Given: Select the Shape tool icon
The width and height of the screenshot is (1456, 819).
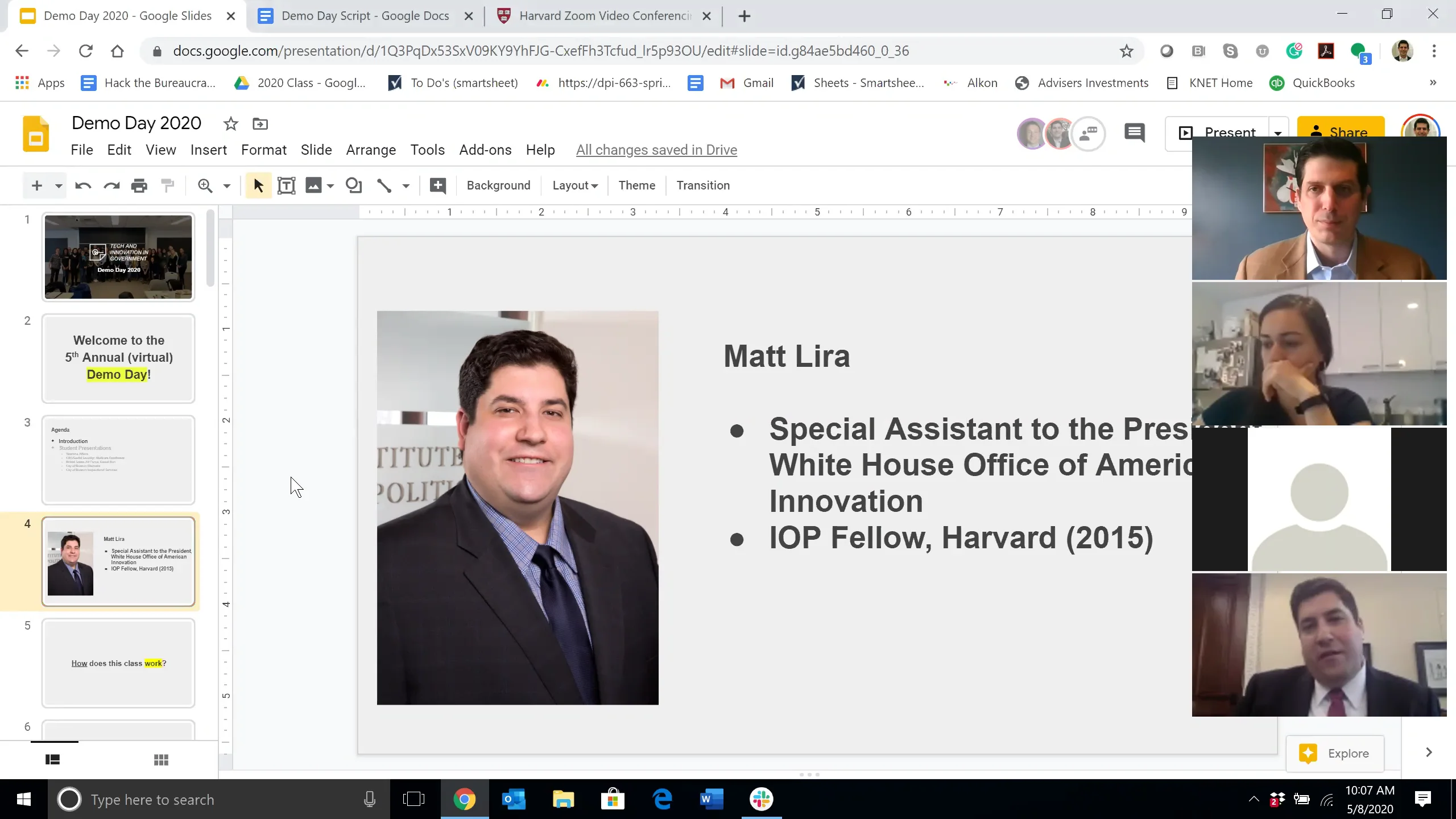Looking at the screenshot, I should click(354, 185).
